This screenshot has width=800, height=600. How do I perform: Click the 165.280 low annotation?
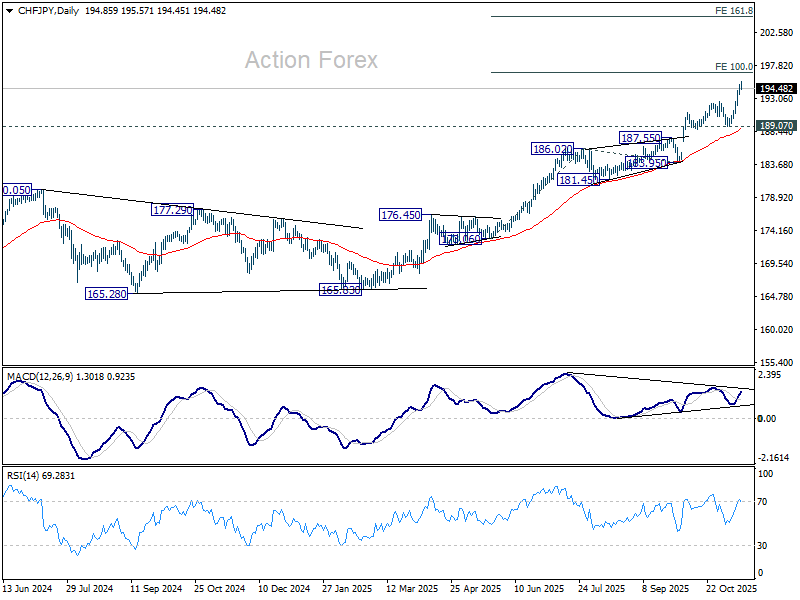click(x=105, y=294)
